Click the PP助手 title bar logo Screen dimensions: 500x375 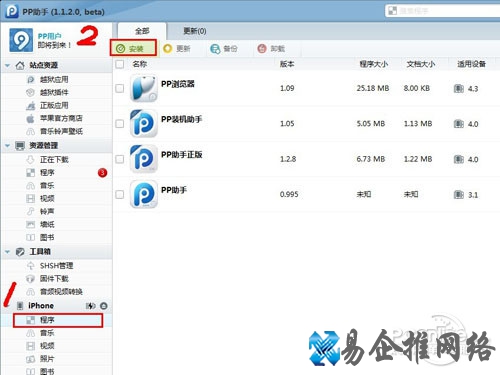click(11, 11)
